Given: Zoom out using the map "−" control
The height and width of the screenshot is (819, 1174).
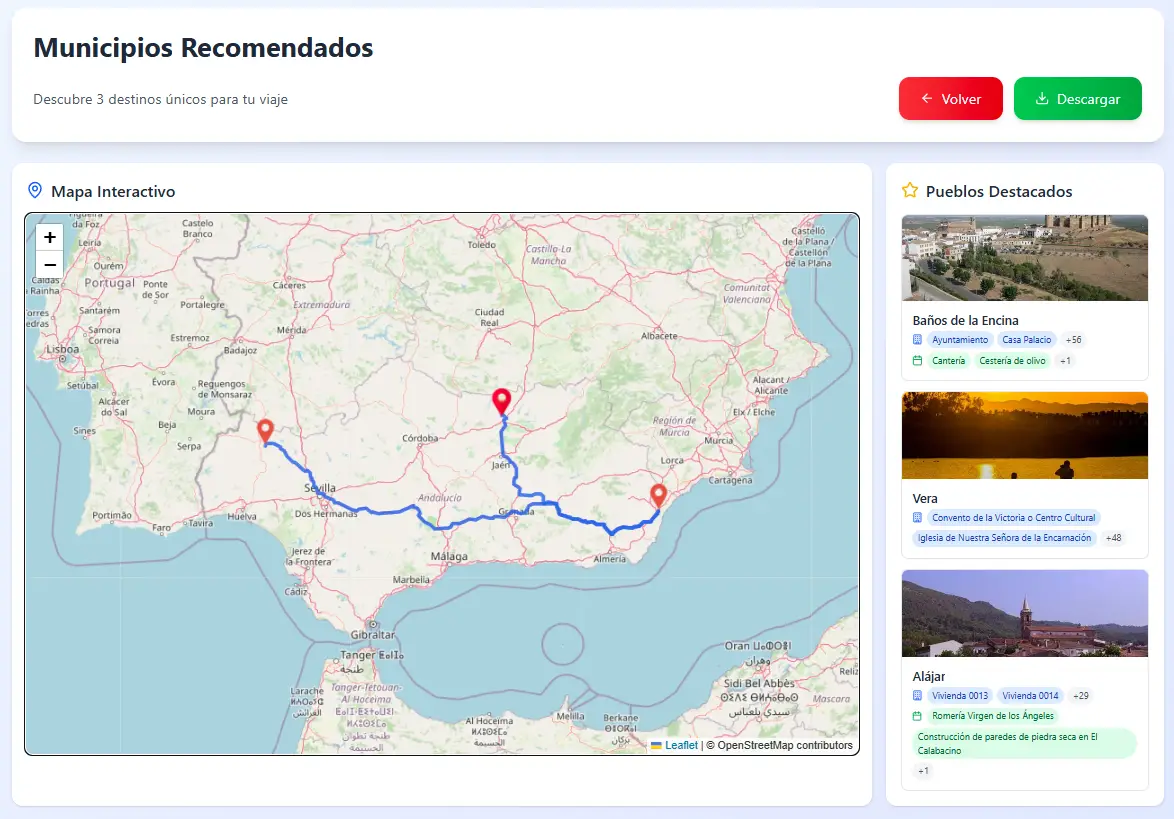Looking at the screenshot, I should point(49,264).
